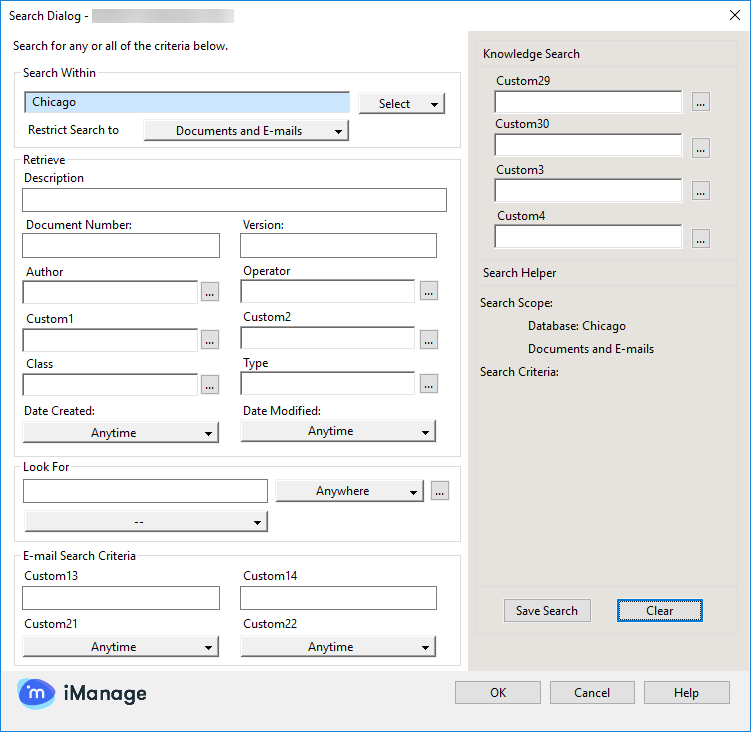This screenshot has width=751, height=732.
Task: Click the ellipsis button beside Custom1
Action: 209,340
